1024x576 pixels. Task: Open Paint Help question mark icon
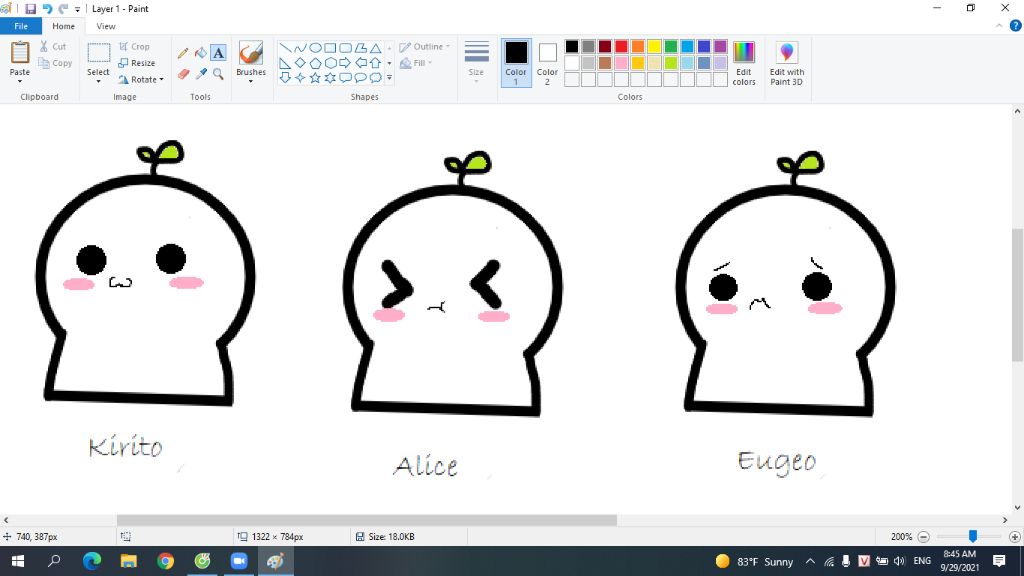[x=1016, y=26]
